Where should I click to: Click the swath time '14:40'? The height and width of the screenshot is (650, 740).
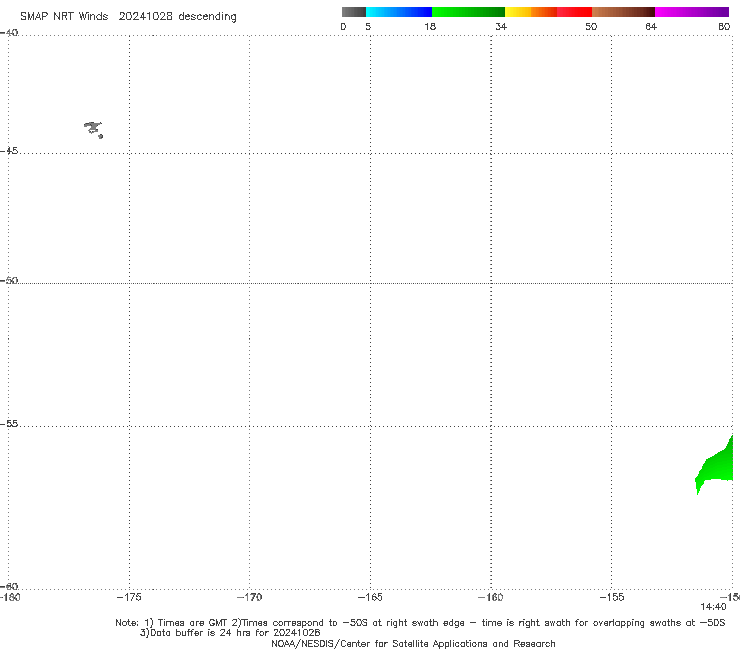point(713,607)
